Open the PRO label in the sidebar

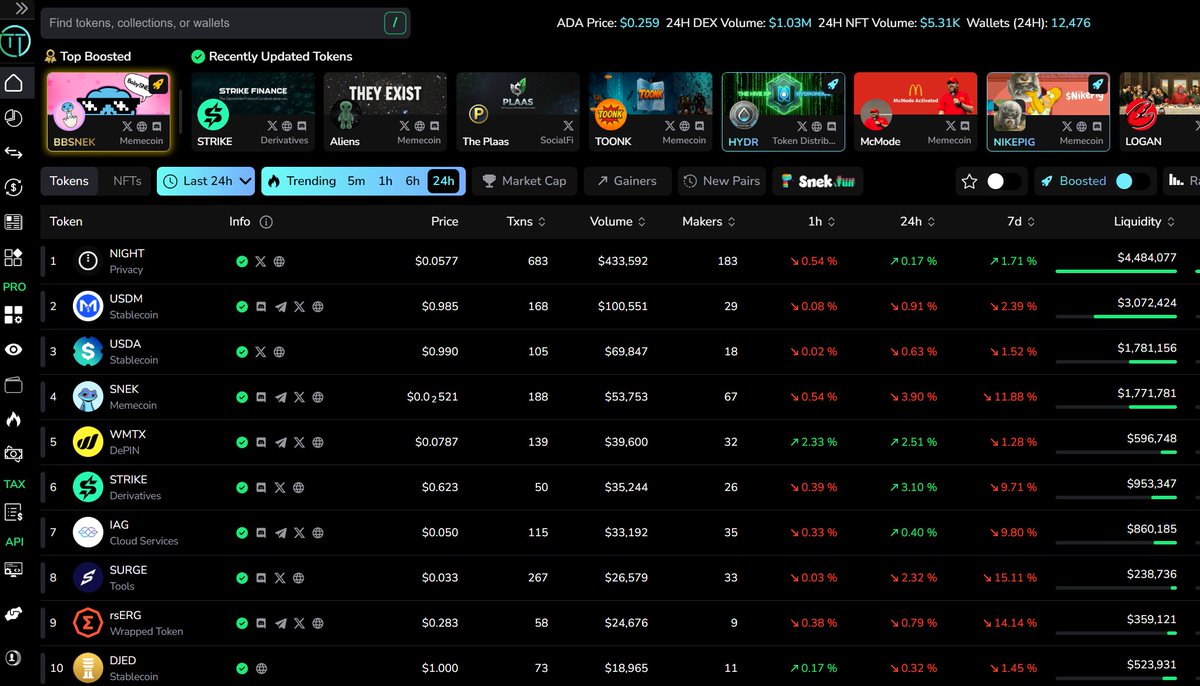pos(14,286)
